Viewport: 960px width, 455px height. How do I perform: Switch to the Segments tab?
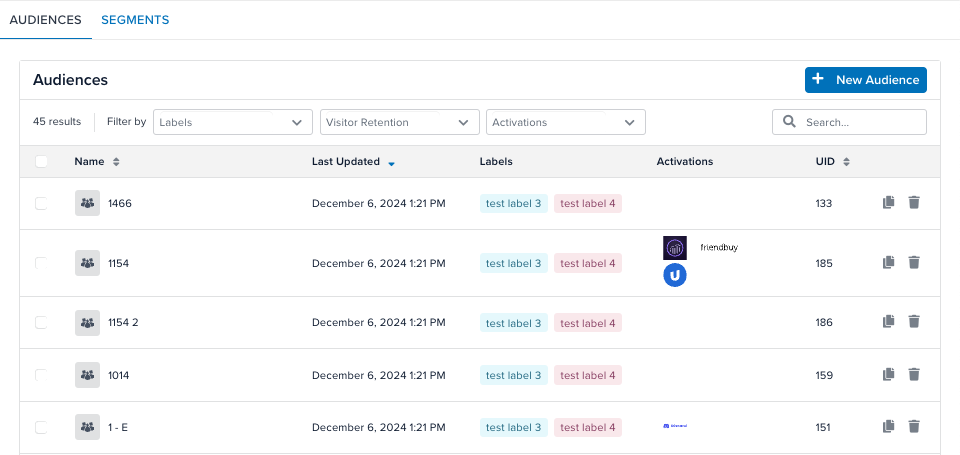pyautogui.click(x=135, y=20)
